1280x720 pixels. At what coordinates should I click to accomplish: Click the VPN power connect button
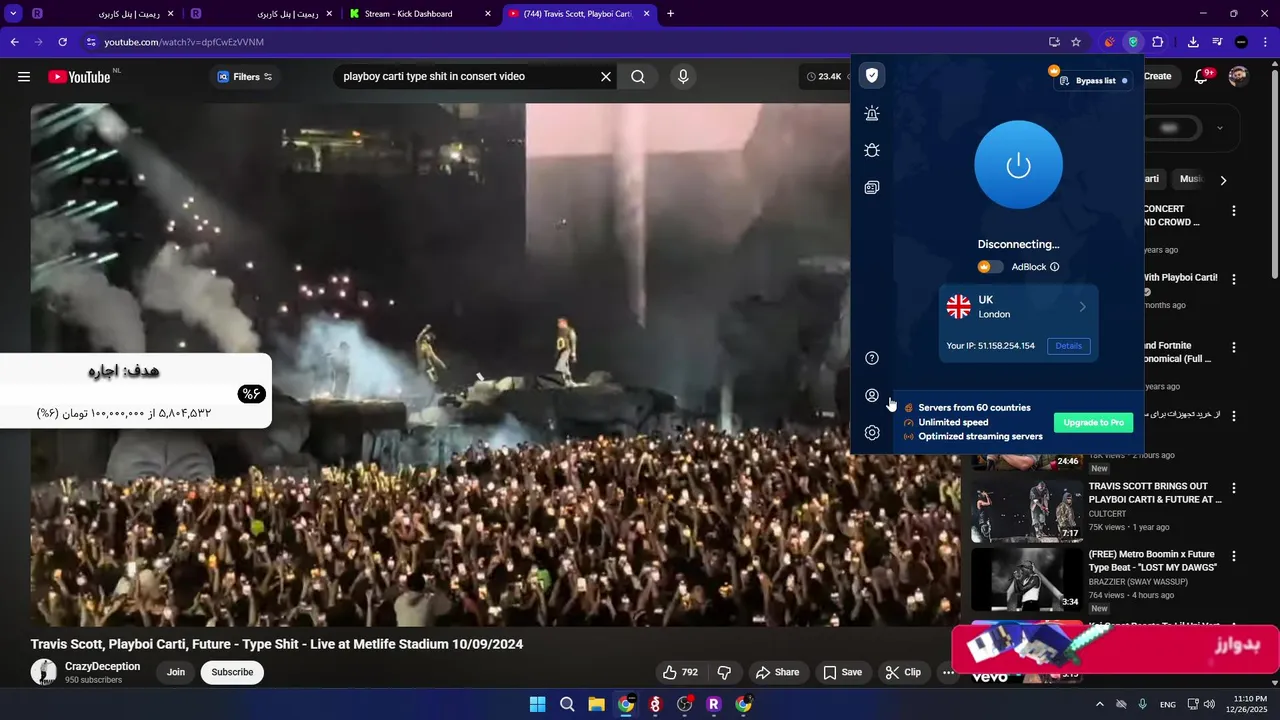point(1018,165)
